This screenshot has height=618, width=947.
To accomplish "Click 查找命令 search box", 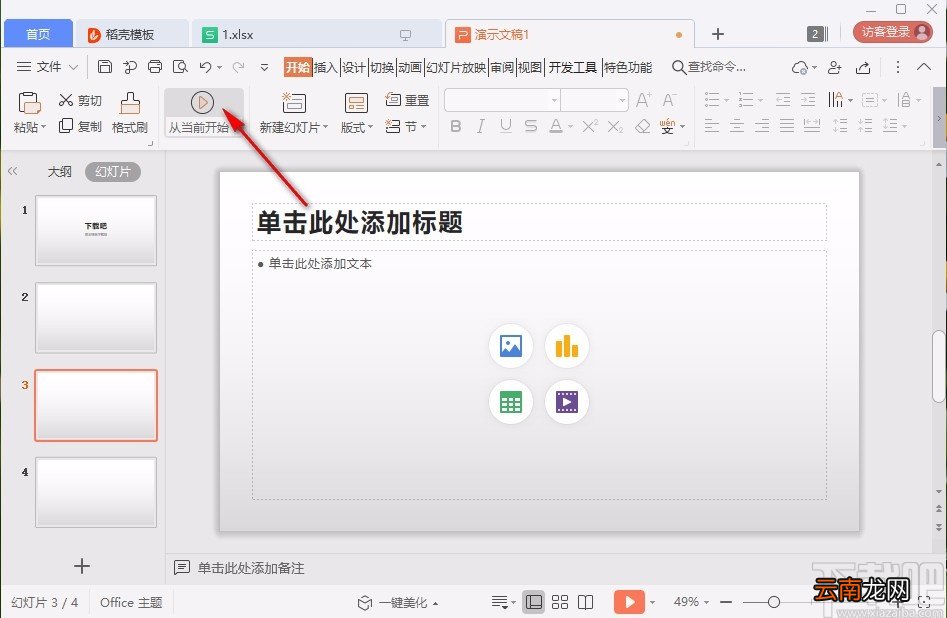I will click(x=709, y=67).
